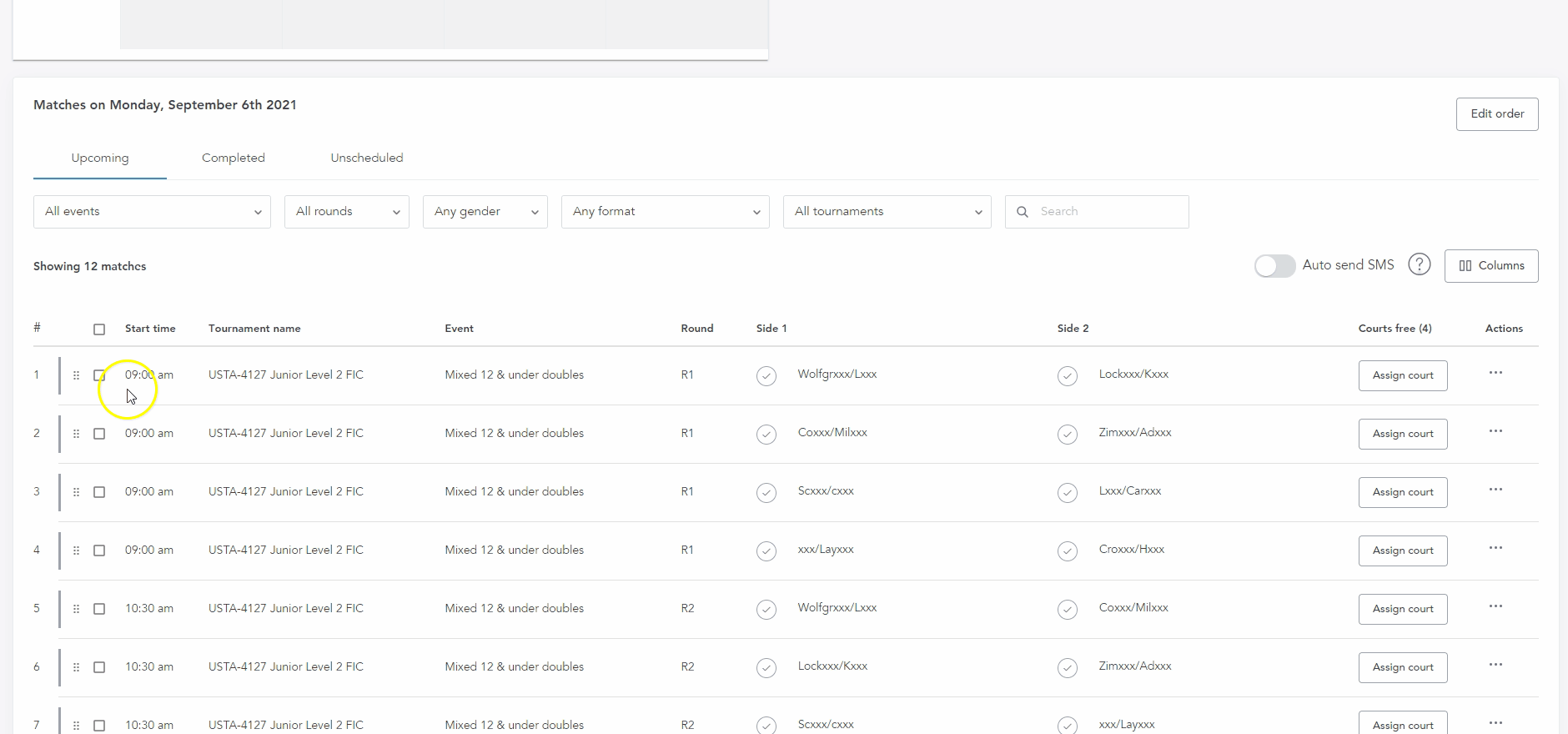Click drag handle icon of match 5
The height and width of the screenshot is (734, 1568).
click(x=76, y=609)
